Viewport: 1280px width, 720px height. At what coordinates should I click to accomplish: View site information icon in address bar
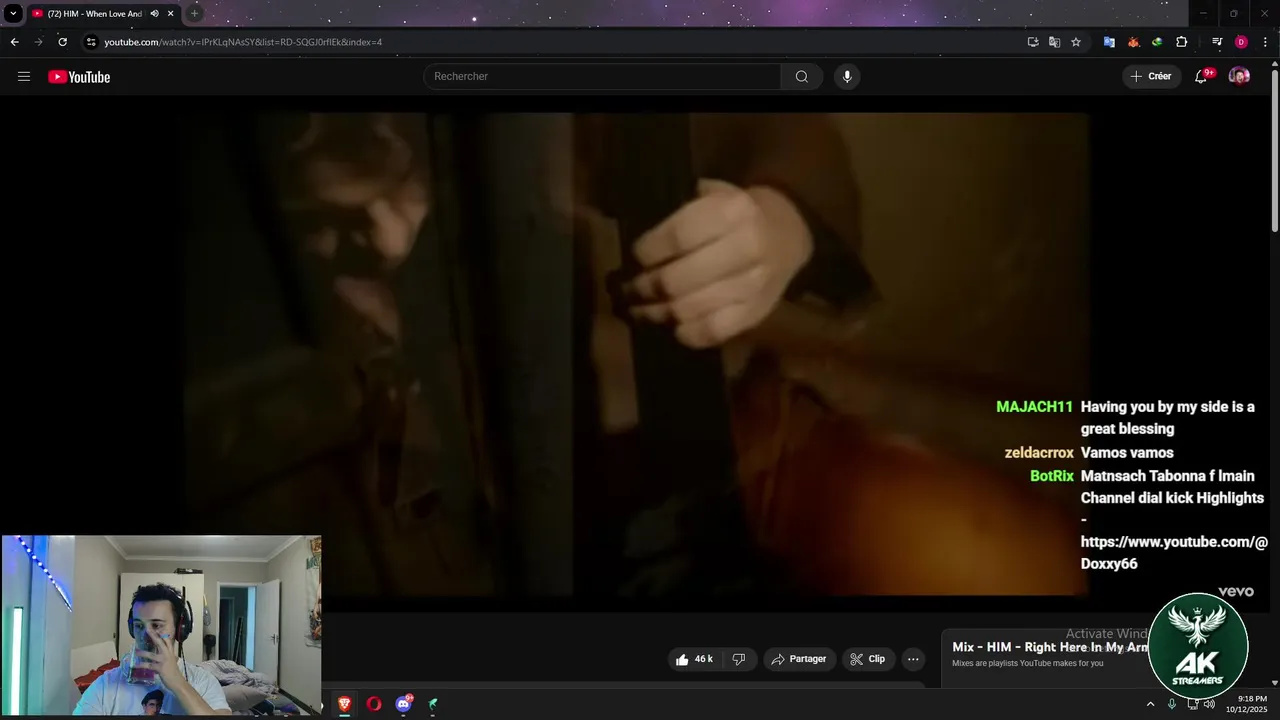[x=91, y=42]
